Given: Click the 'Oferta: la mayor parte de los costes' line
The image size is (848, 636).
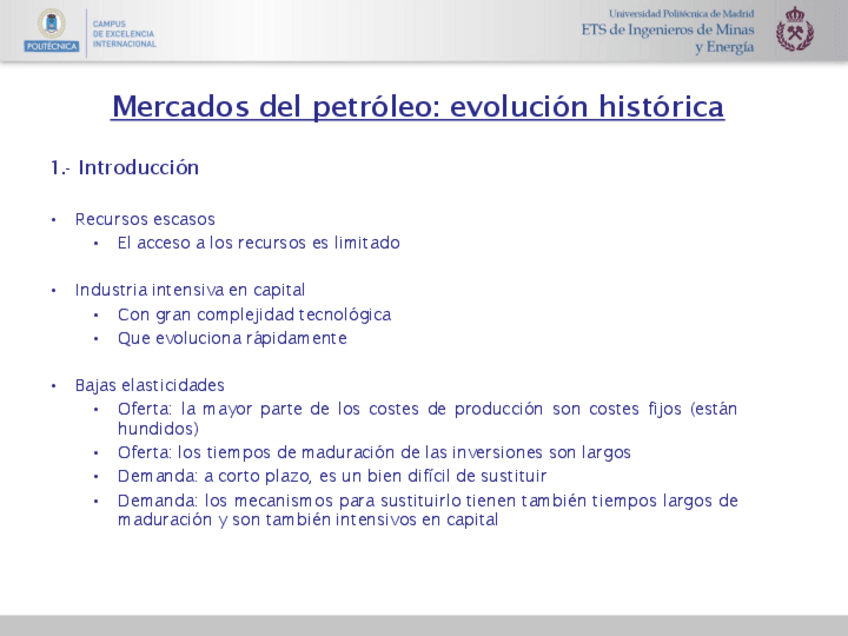Looking at the screenshot, I should (x=427, y=409).
